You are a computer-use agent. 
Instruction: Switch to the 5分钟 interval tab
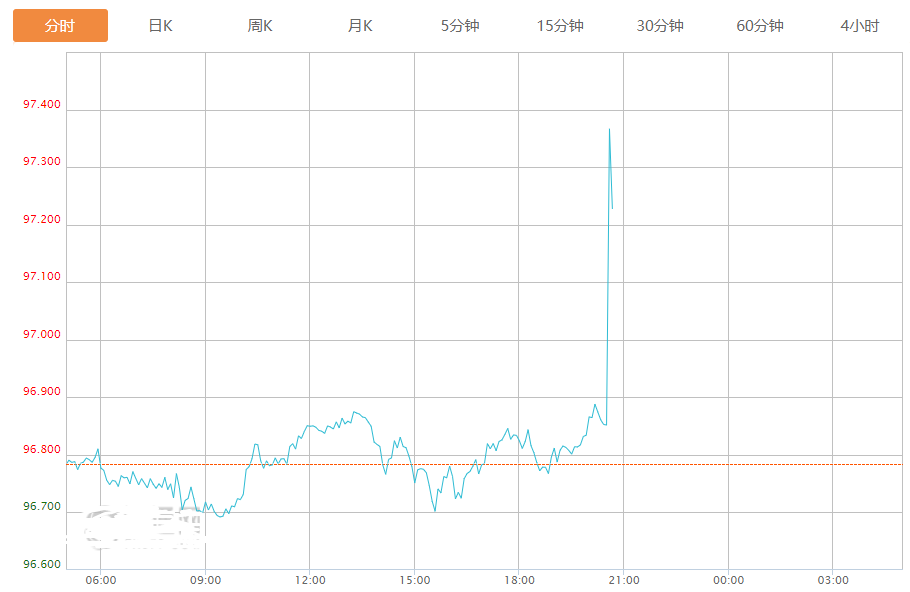tap(460, 26)
